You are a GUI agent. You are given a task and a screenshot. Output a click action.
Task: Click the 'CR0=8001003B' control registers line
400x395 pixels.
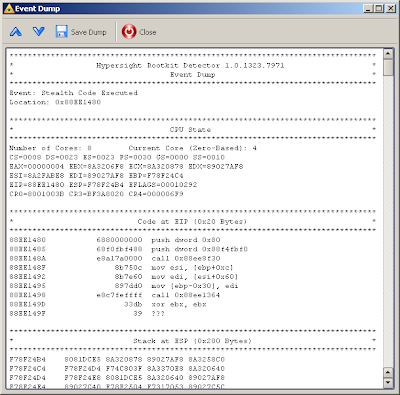point(96,194)
